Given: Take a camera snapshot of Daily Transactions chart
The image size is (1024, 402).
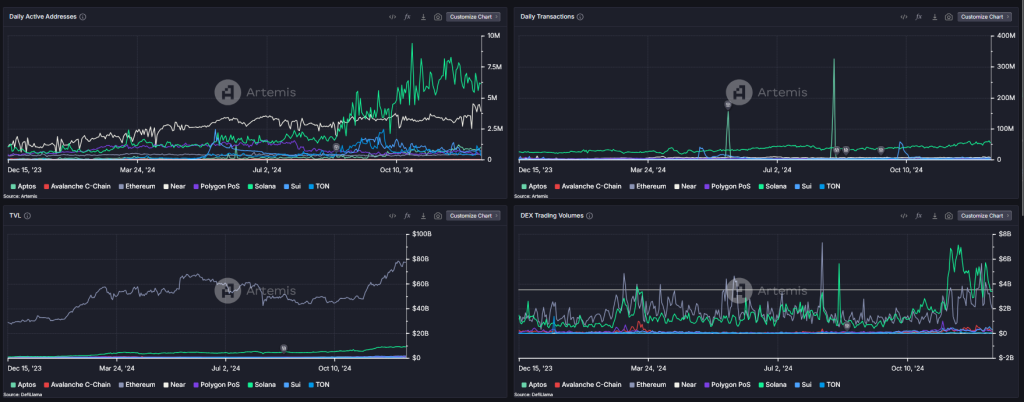Looking at the screenshot, I should coord(949,17).
